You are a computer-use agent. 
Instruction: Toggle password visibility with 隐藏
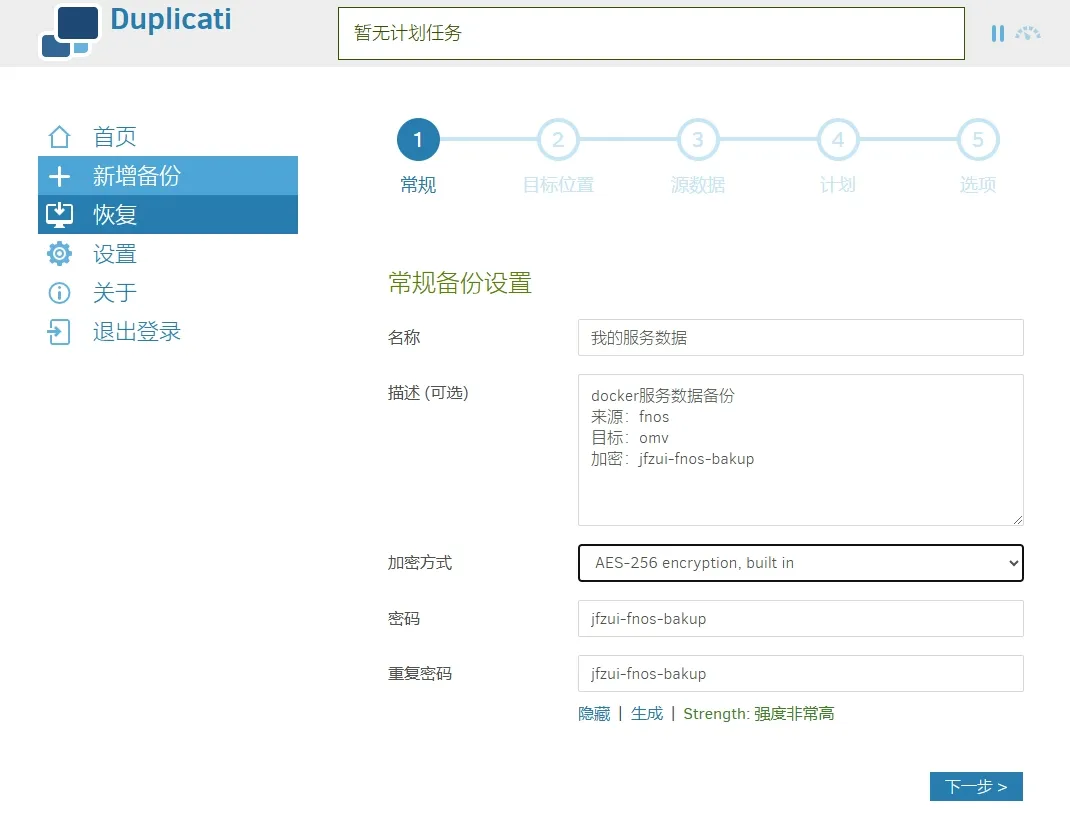click(x=594, y=714)
